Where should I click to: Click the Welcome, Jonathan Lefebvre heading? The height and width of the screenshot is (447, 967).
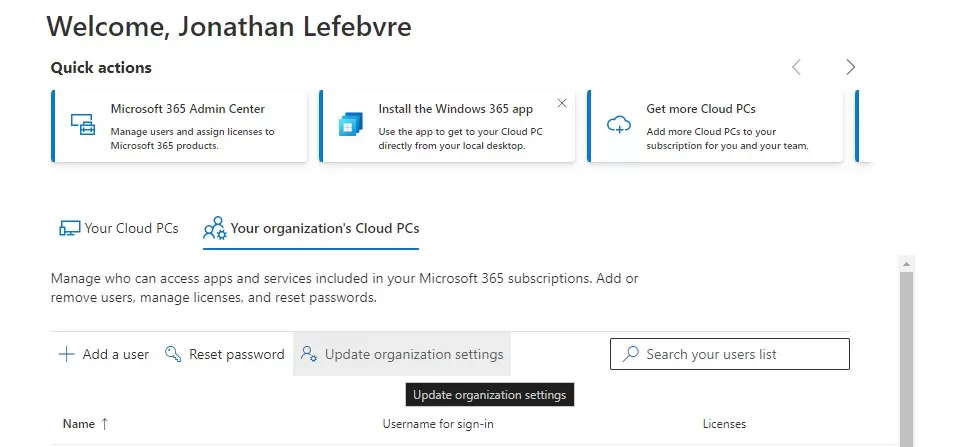point(229,27)
